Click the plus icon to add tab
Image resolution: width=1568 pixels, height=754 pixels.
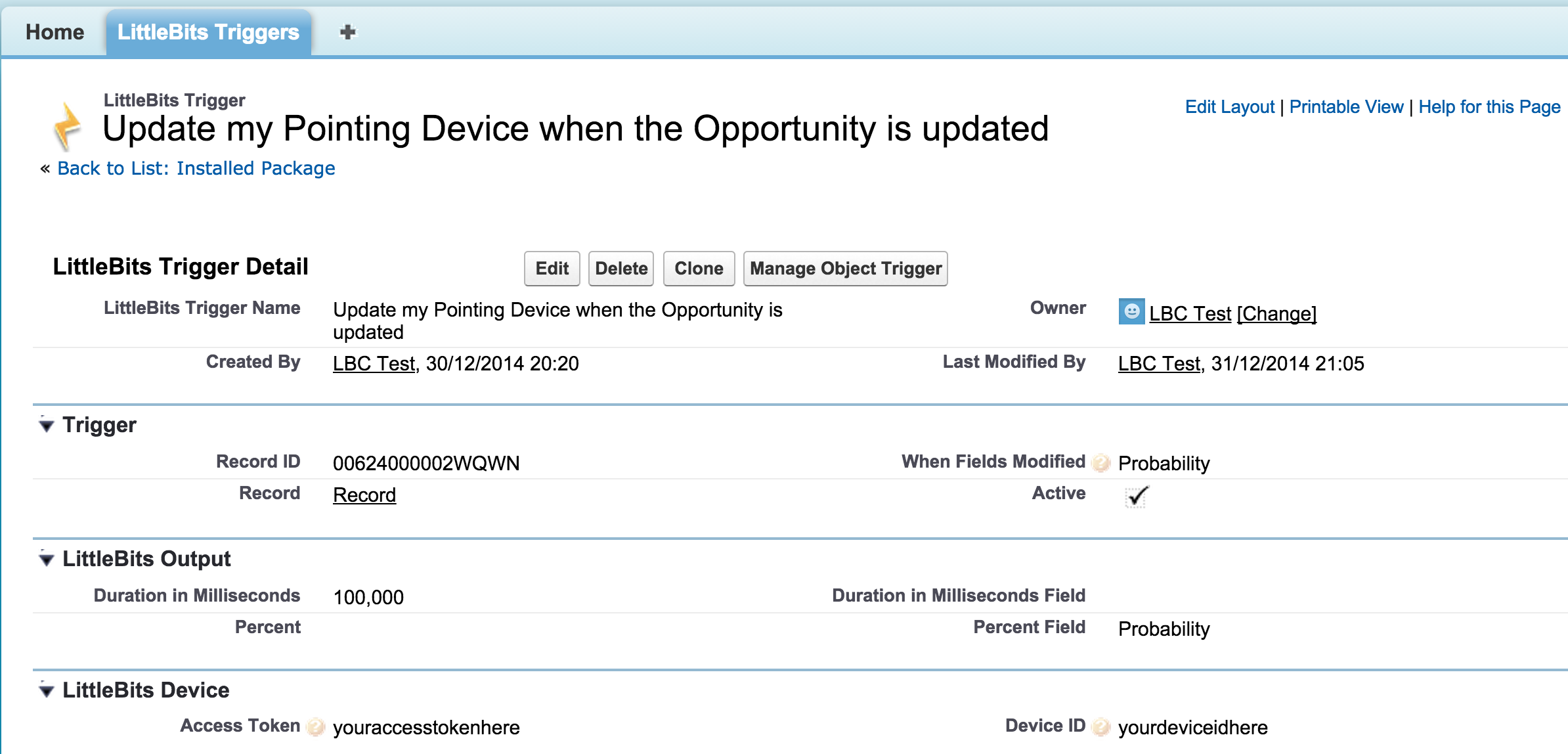click(347, 32)
